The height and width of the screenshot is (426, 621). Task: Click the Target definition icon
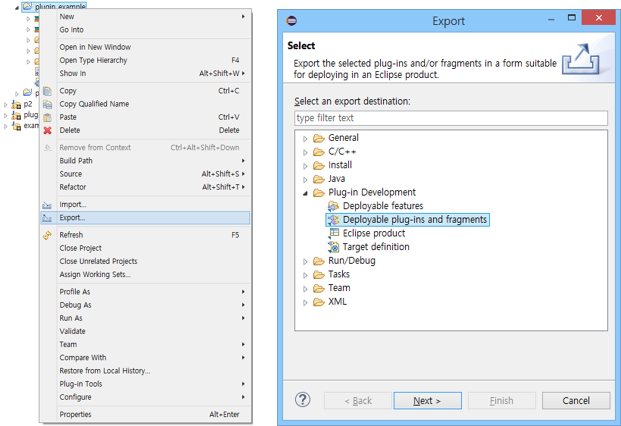333,247
